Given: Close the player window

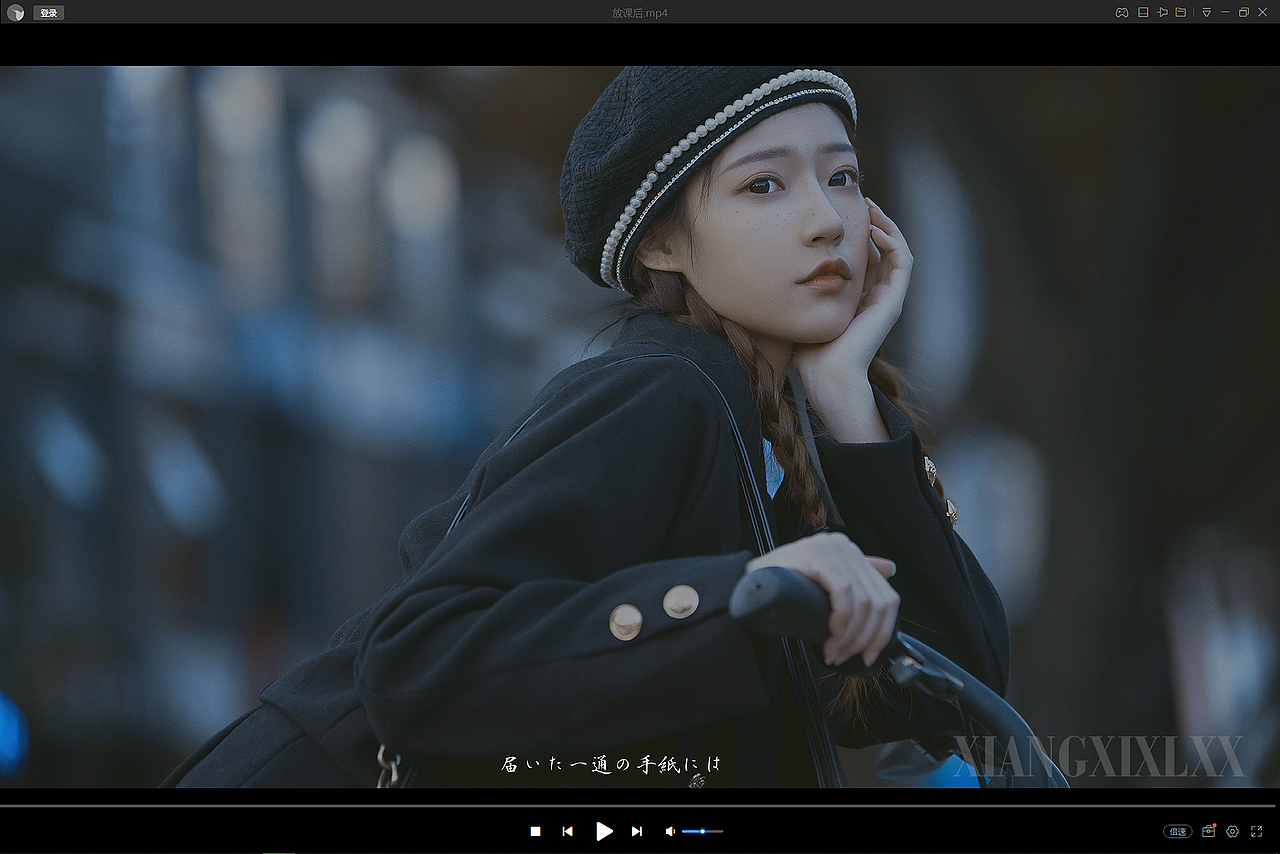Looking at the screenshot, I should click(1262, 12).
